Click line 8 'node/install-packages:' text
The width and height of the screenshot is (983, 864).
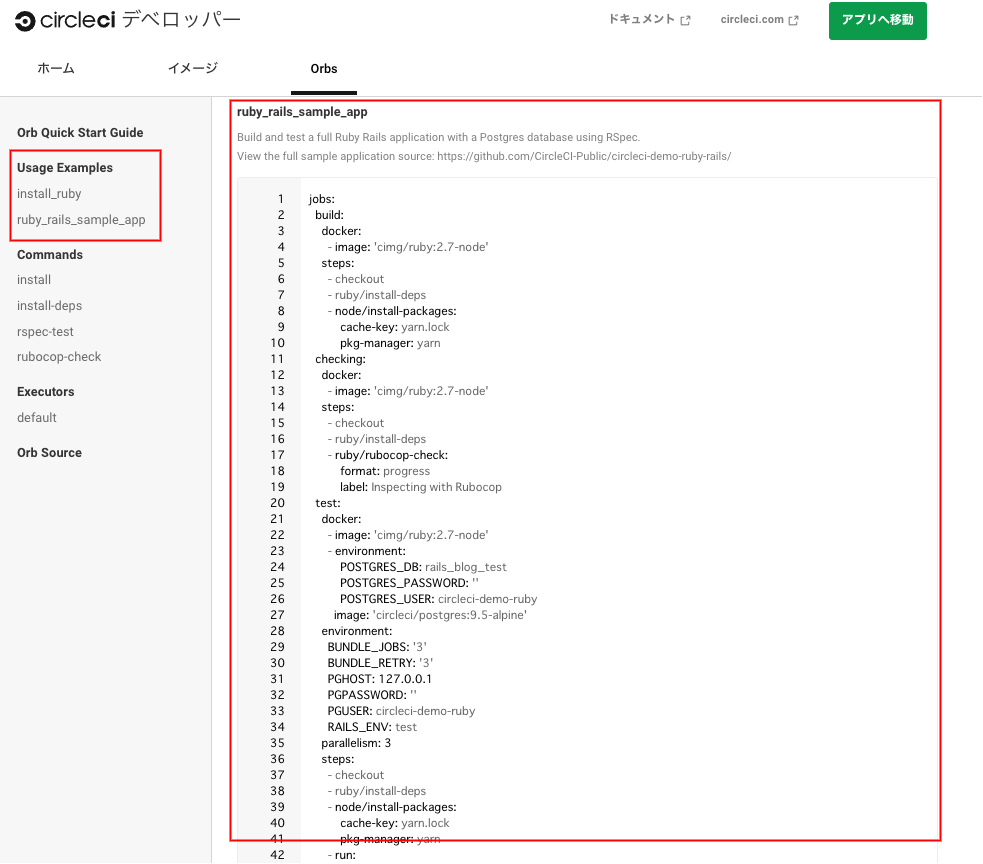click(396, 311)
